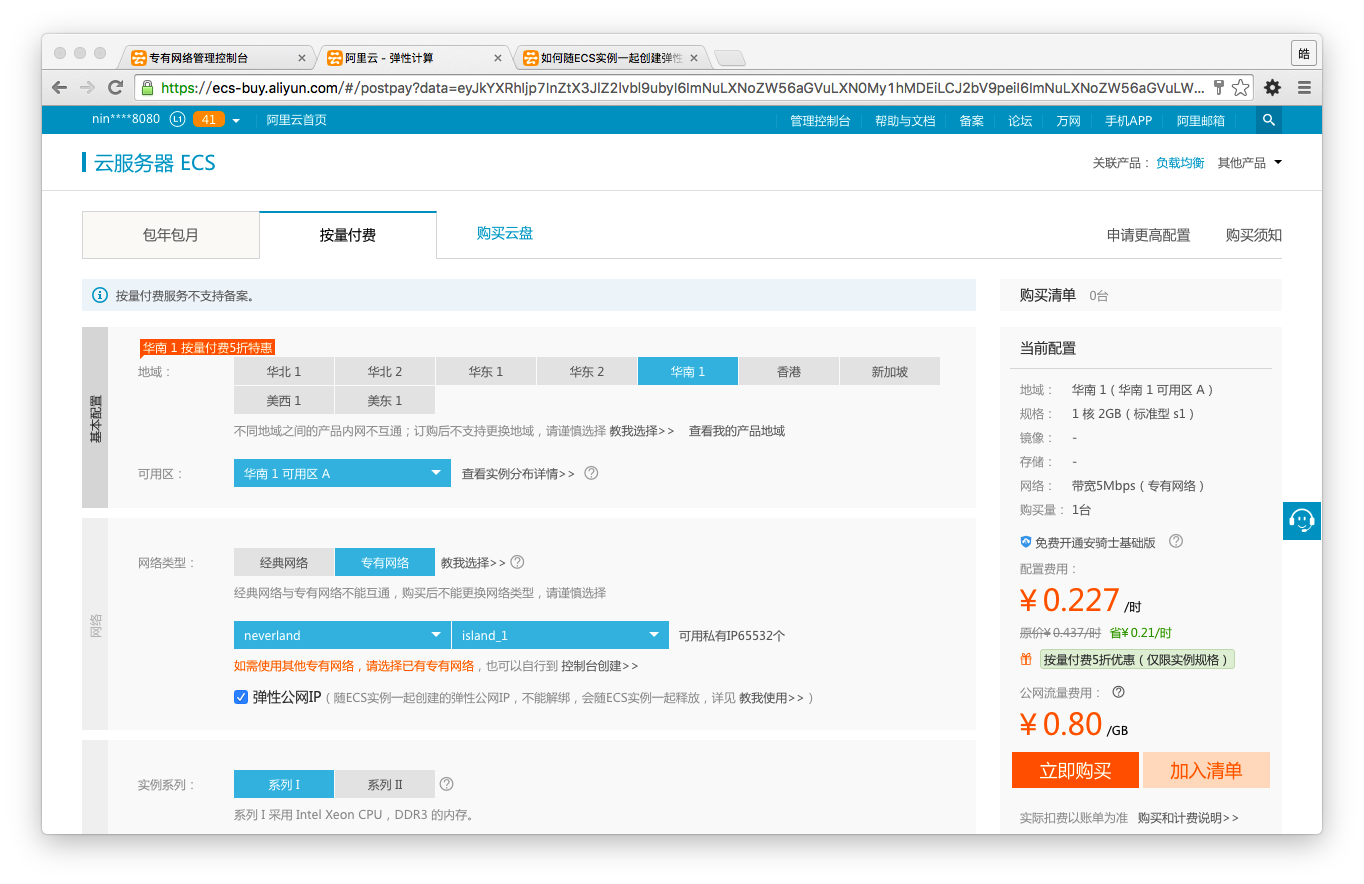This screenshot has height=884, width=1364.
Task: Open the 购买云盘 tab
Action: pyautogui.click(x=504, y=233)
